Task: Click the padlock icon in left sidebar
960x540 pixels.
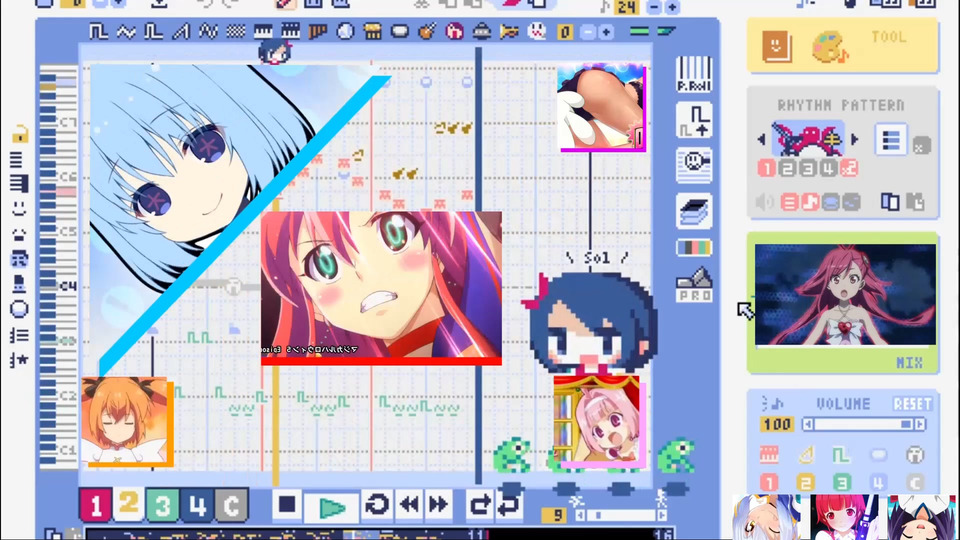Action: point(20,133)
